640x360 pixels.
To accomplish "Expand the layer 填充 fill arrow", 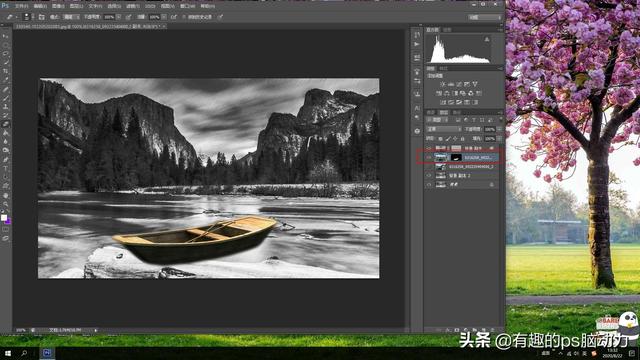I will click(499, 139).
